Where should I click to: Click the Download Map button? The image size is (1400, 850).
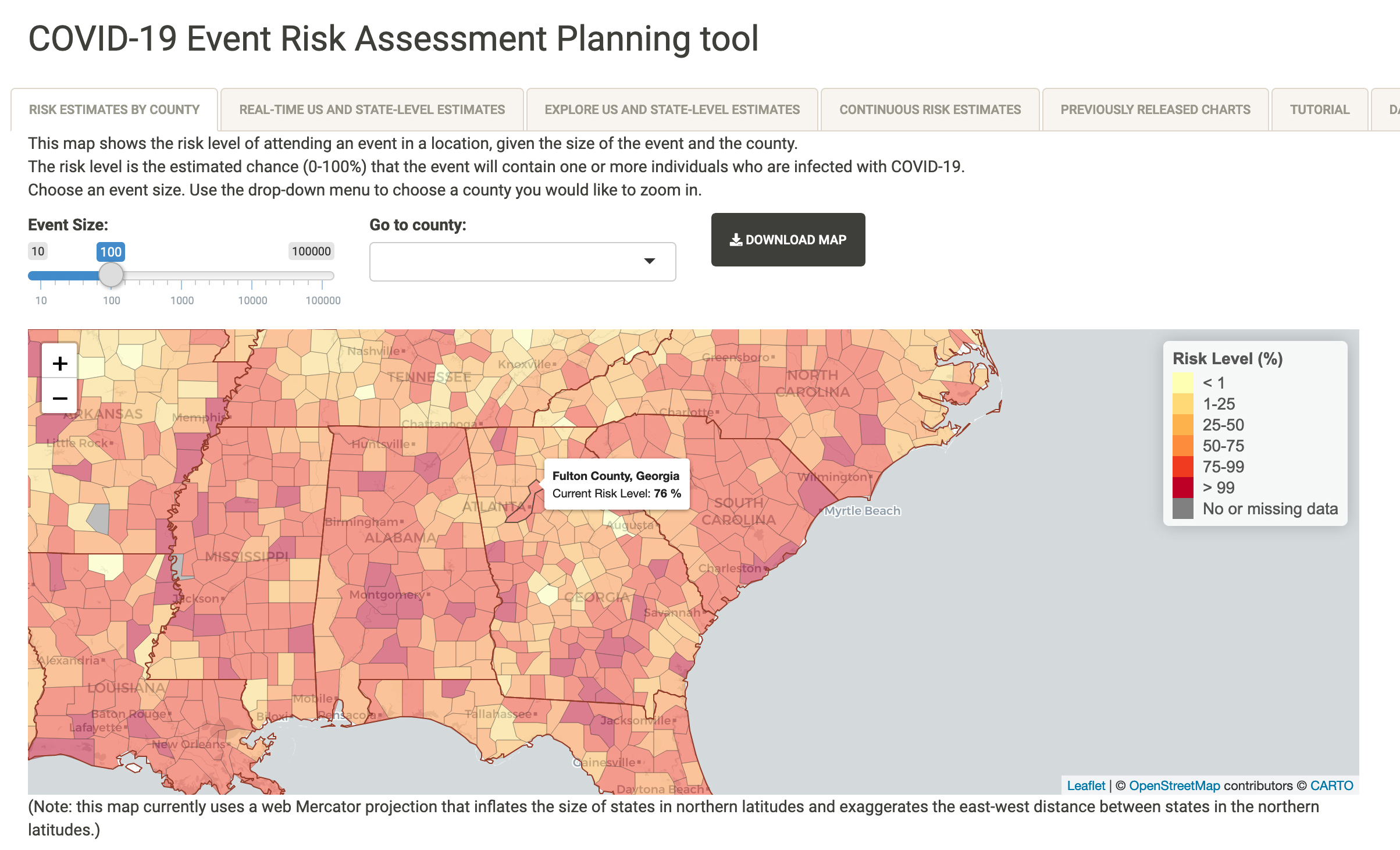788,239
